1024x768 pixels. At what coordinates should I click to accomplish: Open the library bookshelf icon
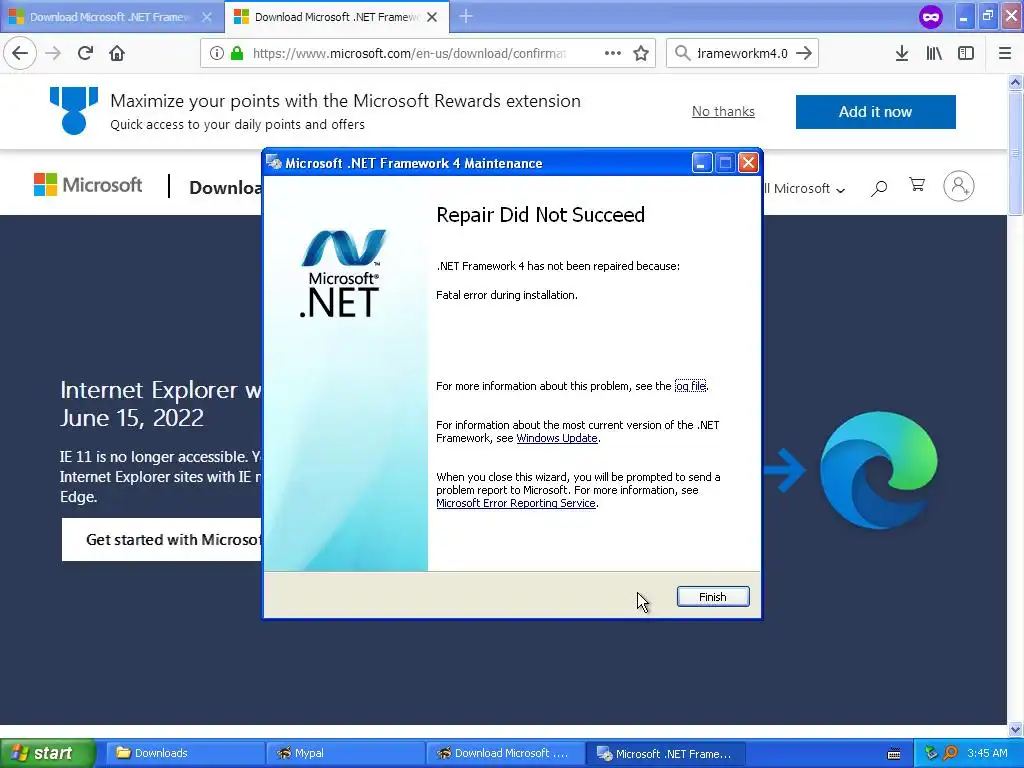[x=934, y=53]
